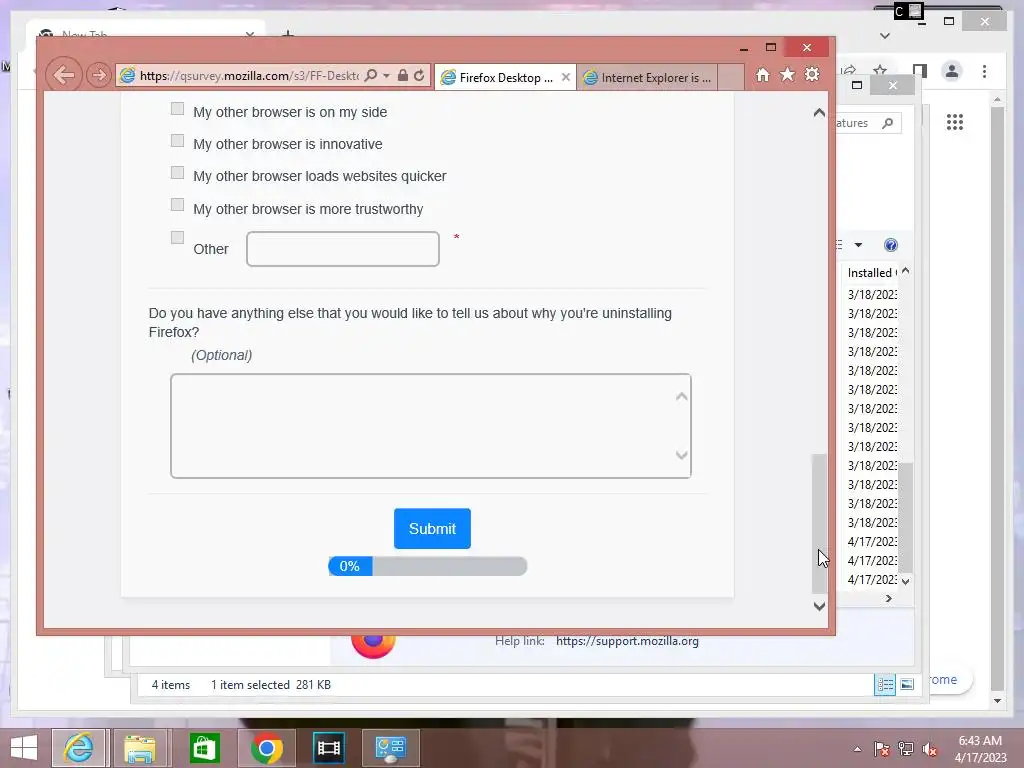1024x768 pixels.
Task: Click the 'Installed On' column header
Action: pyautogui.click(x=870, y=273)
